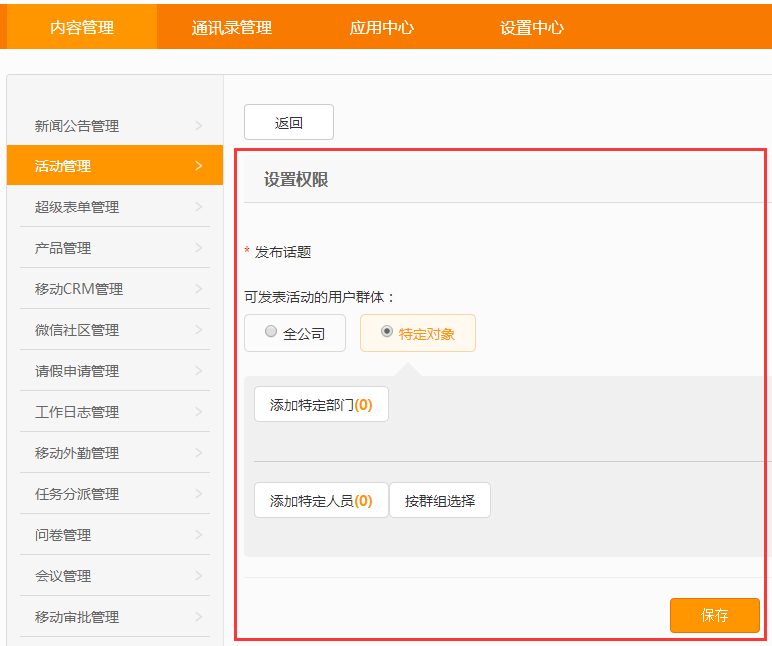Click 添加特定部门(0) button
This screenshot has height=646, width=772.
pyautogui.click(x=322, y=404)
